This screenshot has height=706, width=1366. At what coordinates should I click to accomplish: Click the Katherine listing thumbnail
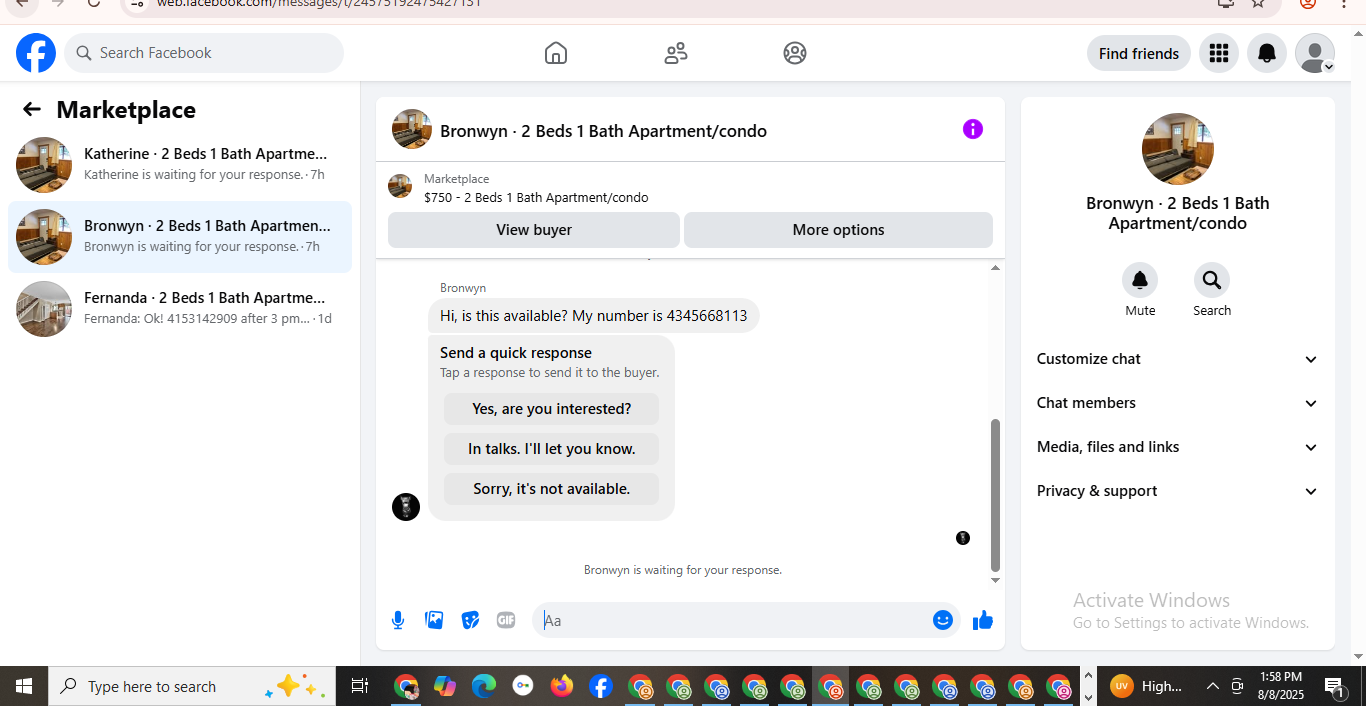(x=44, y=165)
